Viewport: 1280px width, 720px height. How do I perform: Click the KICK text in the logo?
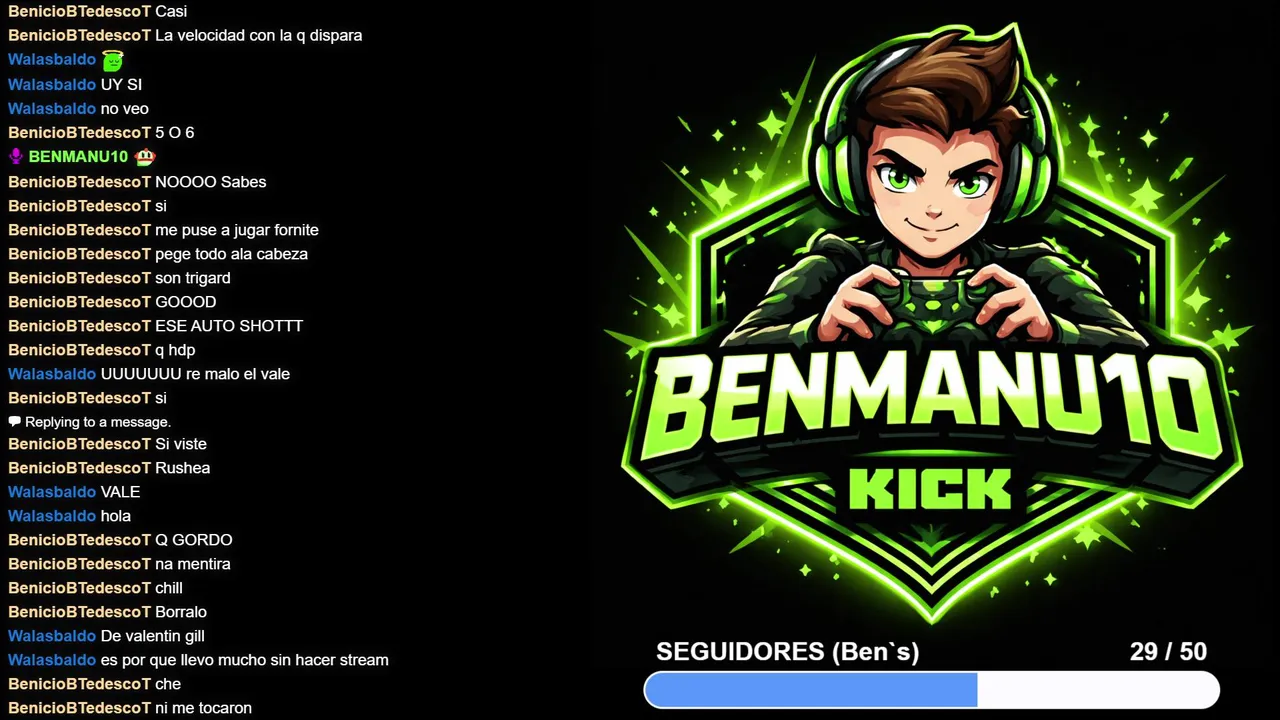(930, 490)
